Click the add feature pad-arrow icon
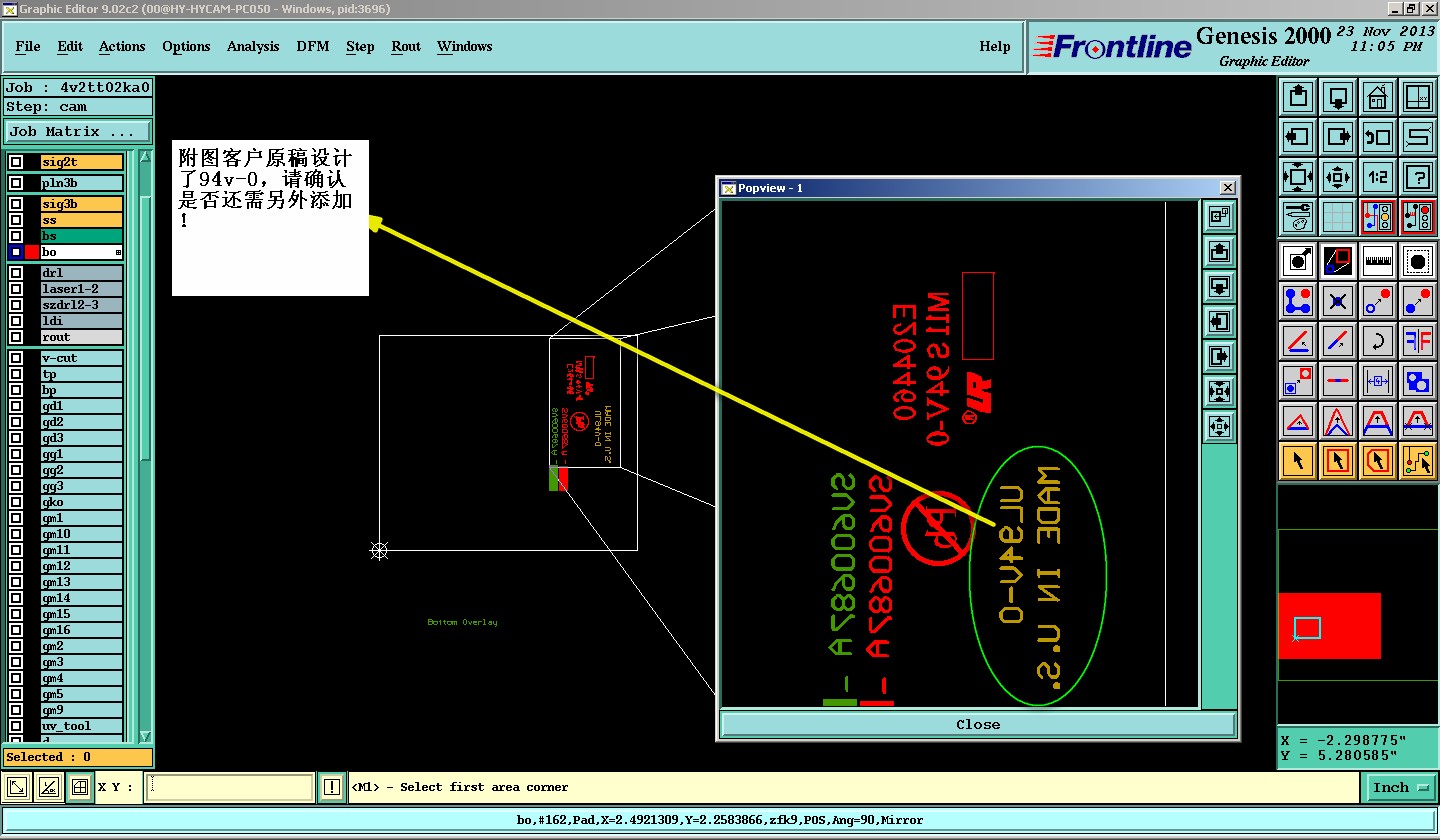 click(1298, 261)
